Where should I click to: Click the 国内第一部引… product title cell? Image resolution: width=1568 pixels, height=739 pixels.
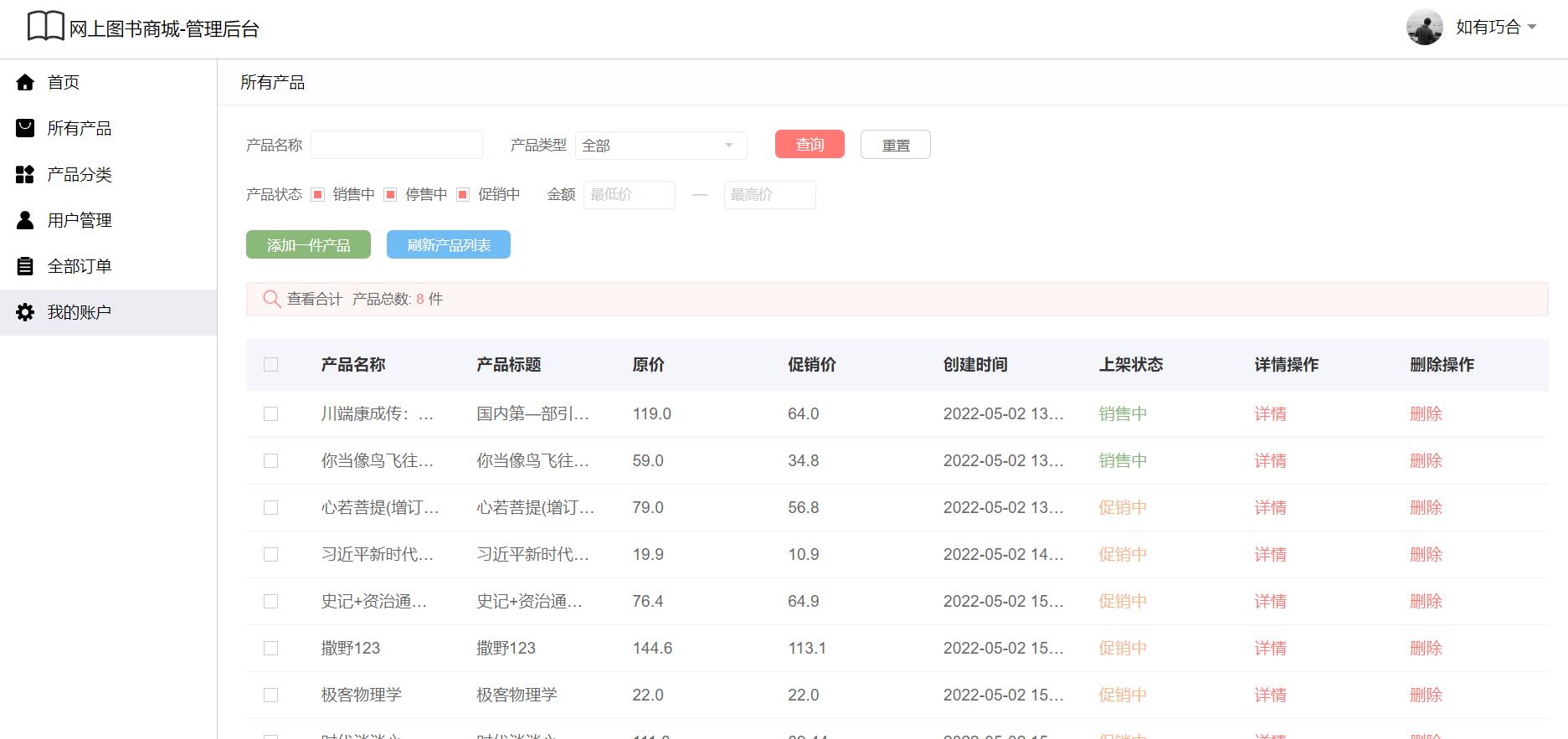533,413
